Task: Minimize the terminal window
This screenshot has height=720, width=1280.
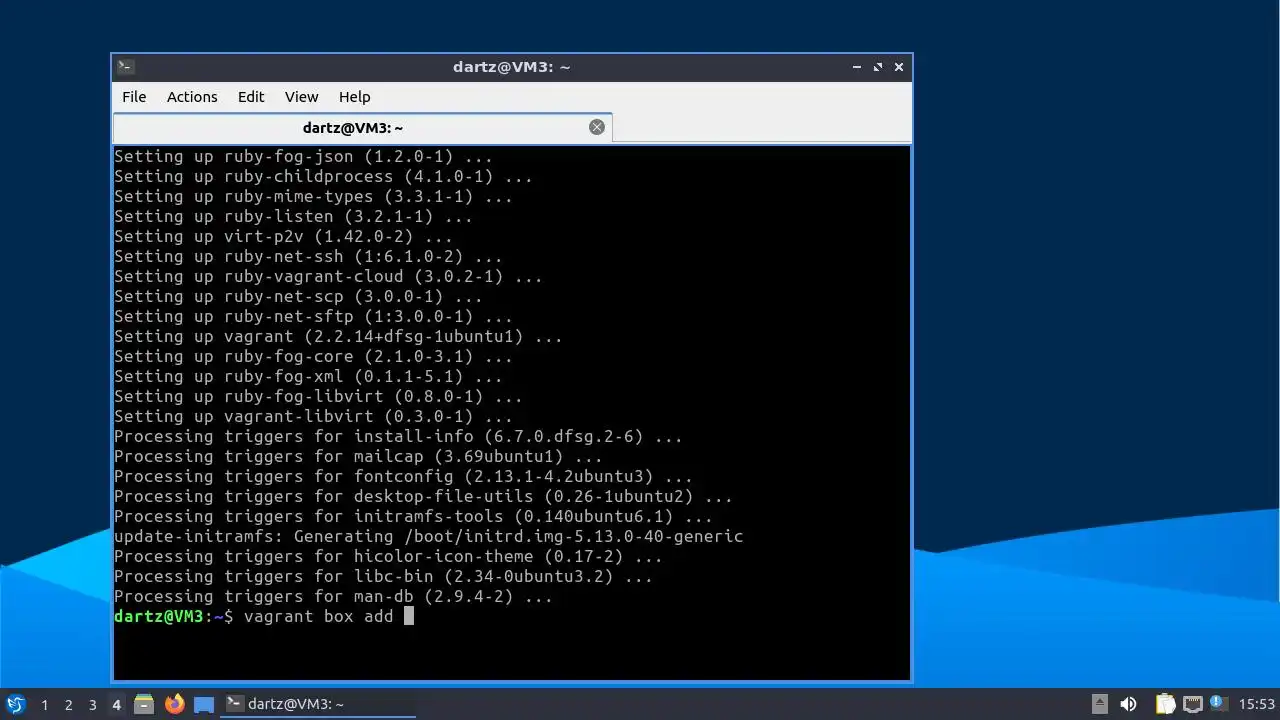Action: (x=857, y=67)
